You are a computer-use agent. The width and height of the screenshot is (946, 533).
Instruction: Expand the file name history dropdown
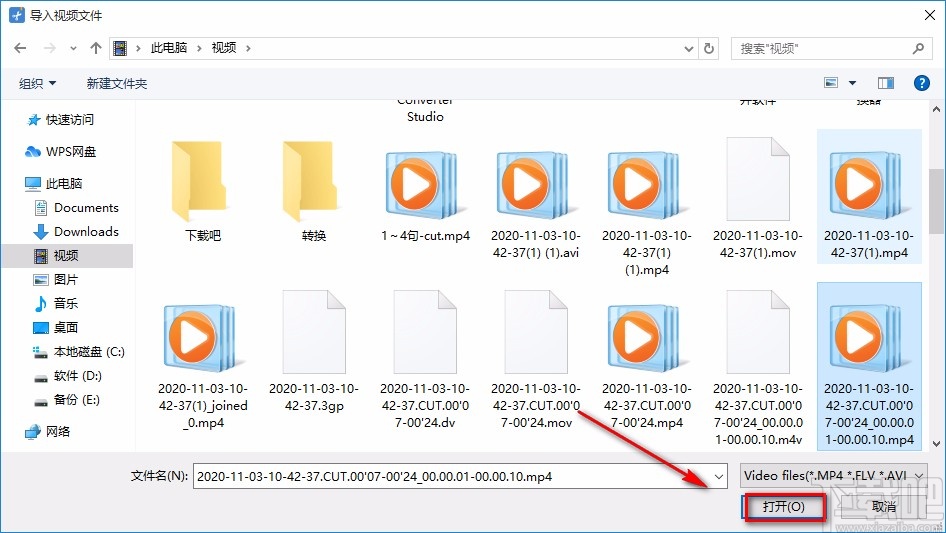(x=719, y=476)
